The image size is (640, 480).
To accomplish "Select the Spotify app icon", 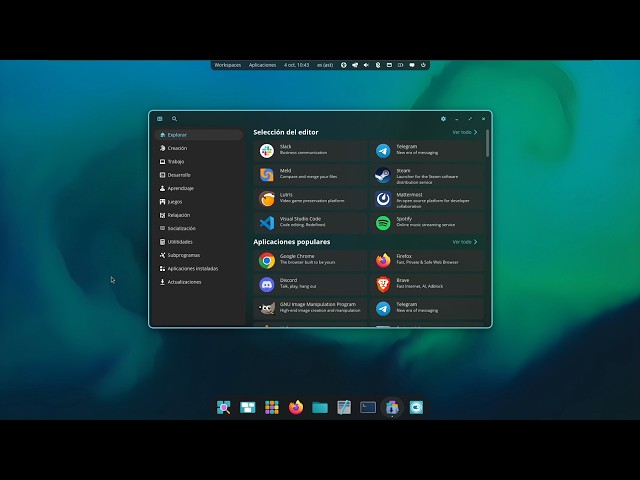I will 383,223.
